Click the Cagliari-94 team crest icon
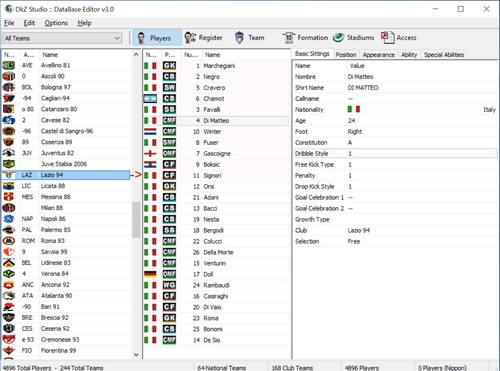This screenshot has height=371, width=500. click(x=9, y=98)
